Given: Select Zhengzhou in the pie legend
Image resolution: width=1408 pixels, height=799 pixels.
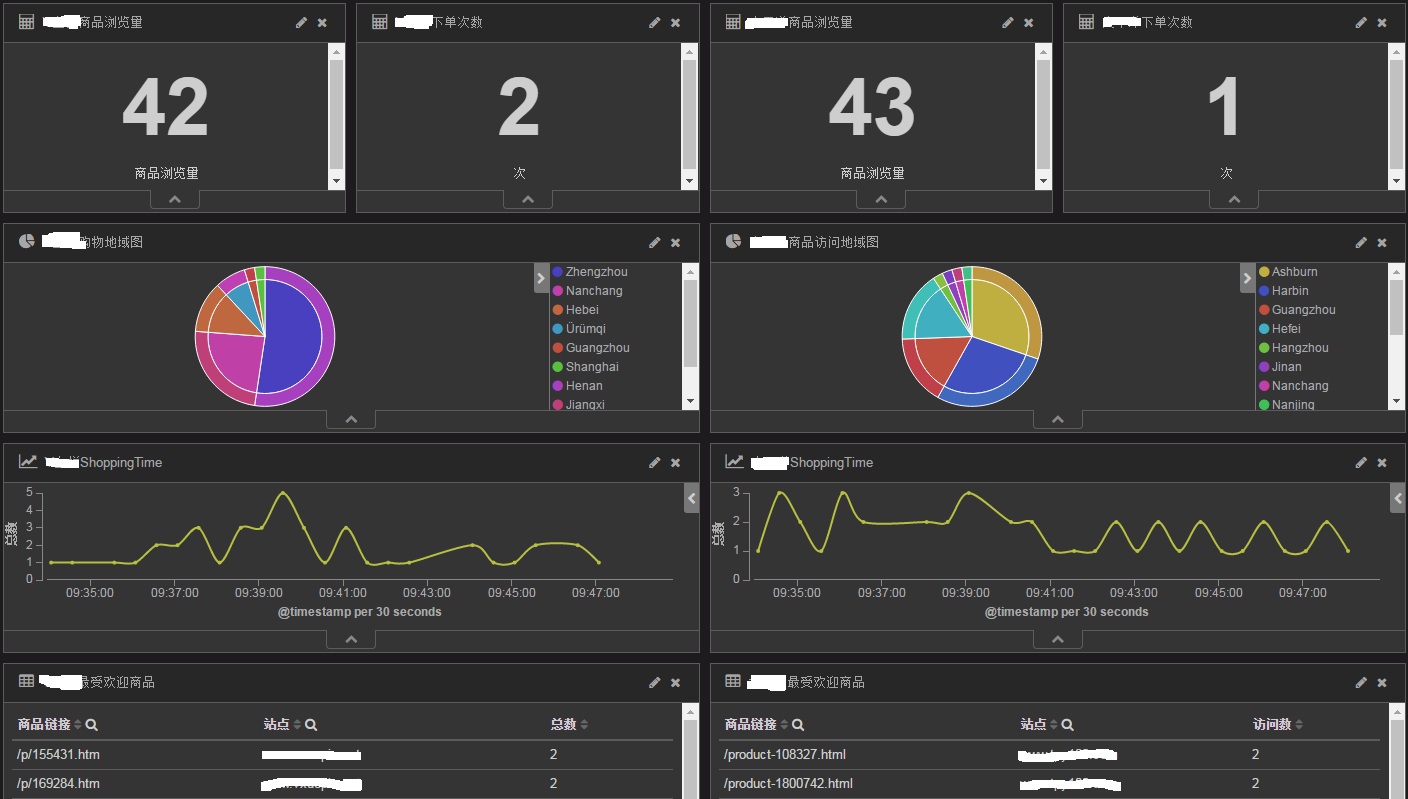Looking at the screenshot, I should click(590, 272).
